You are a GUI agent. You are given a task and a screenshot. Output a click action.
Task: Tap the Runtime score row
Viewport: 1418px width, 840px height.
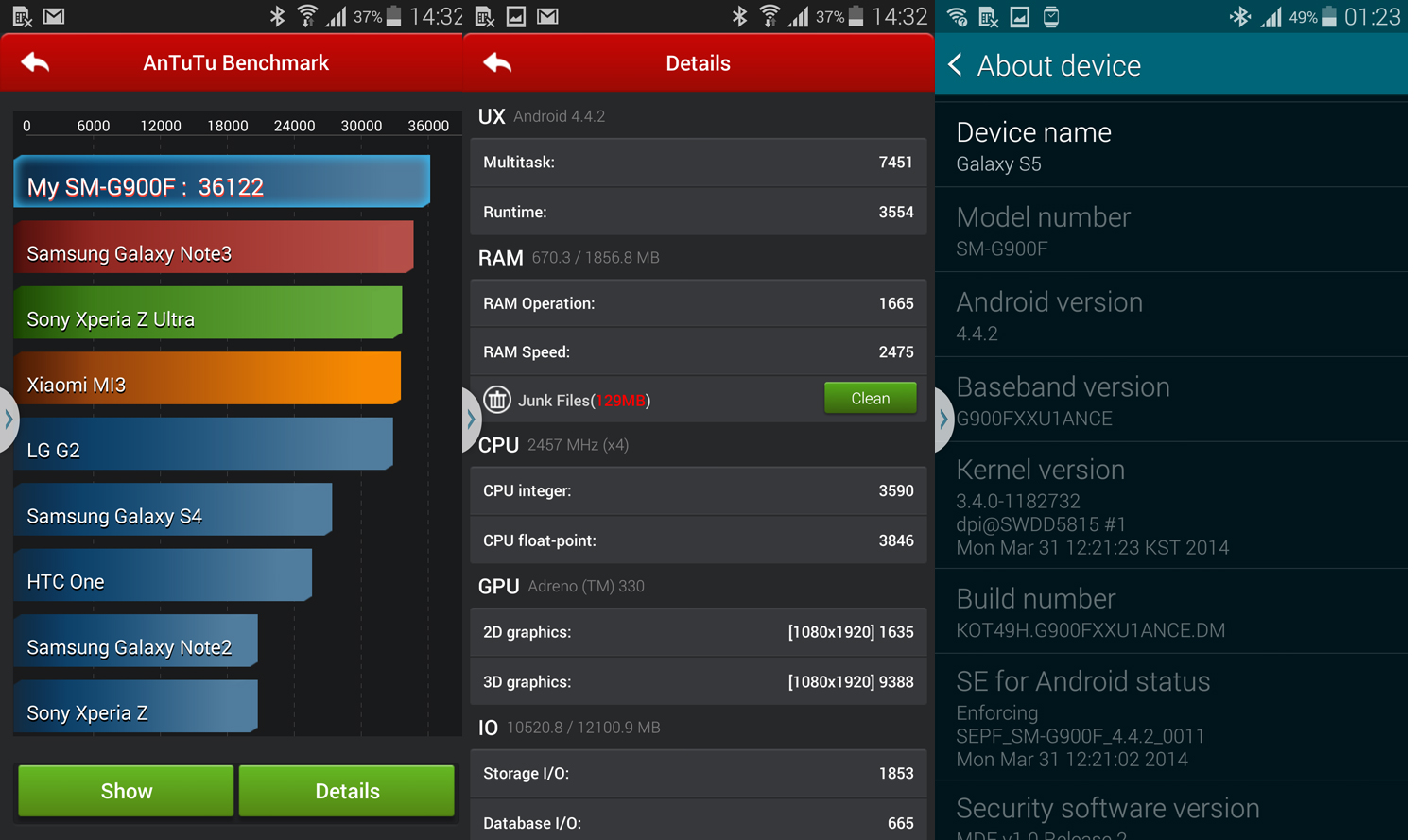[x=699, y=212]
